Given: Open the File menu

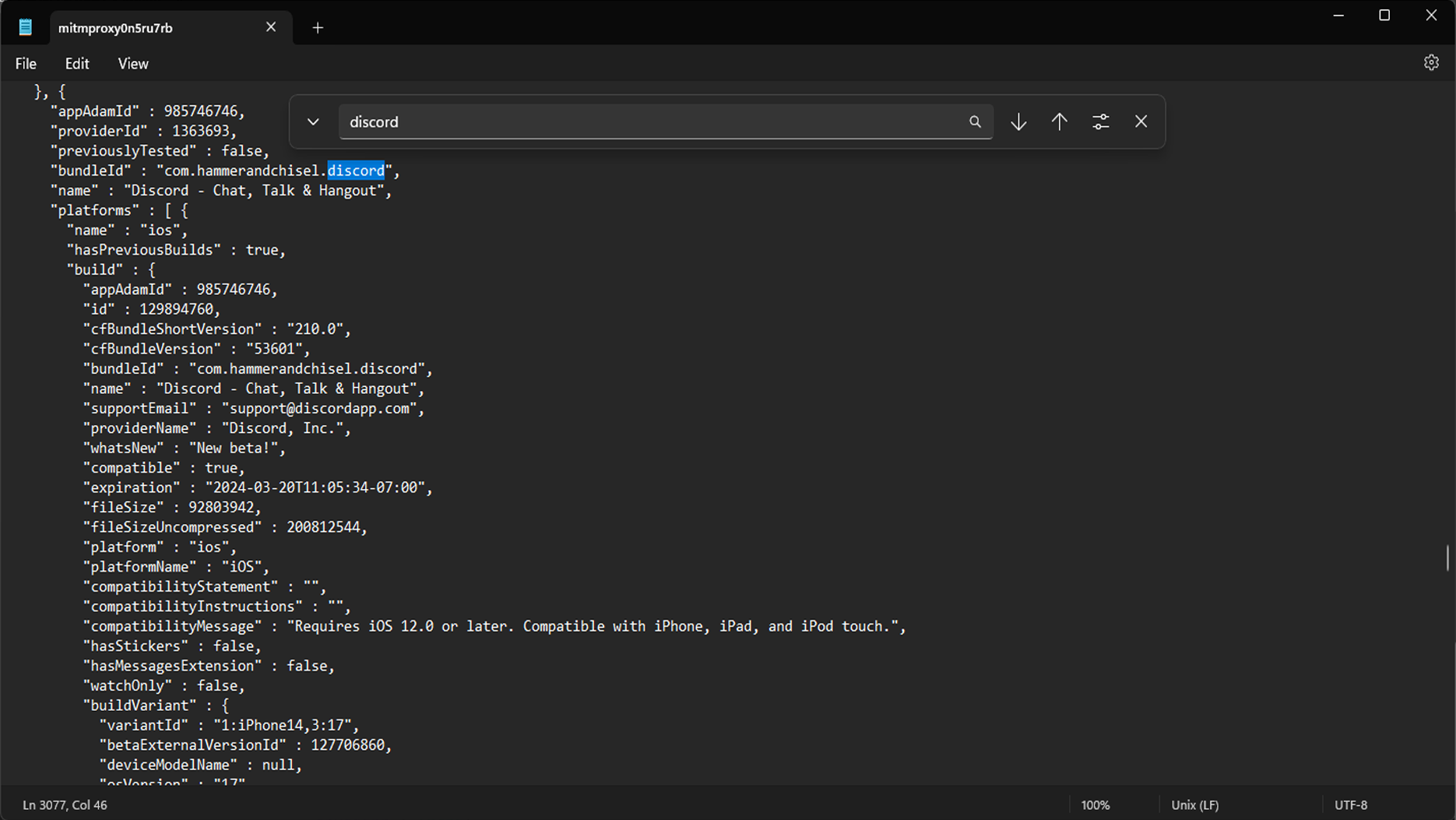Looking at the screenshot, I should click(x=26, y=64).
